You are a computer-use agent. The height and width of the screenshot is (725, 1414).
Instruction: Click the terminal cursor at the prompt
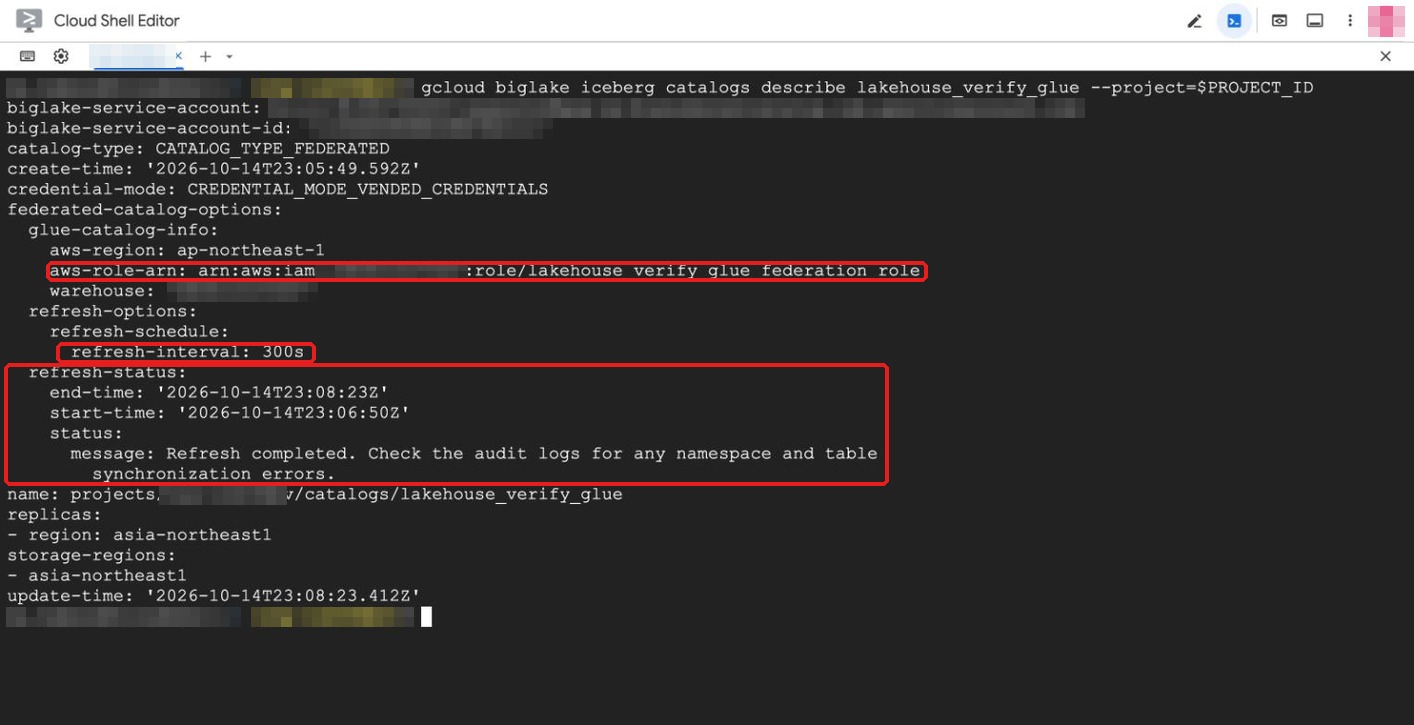(x=426, y=617)
